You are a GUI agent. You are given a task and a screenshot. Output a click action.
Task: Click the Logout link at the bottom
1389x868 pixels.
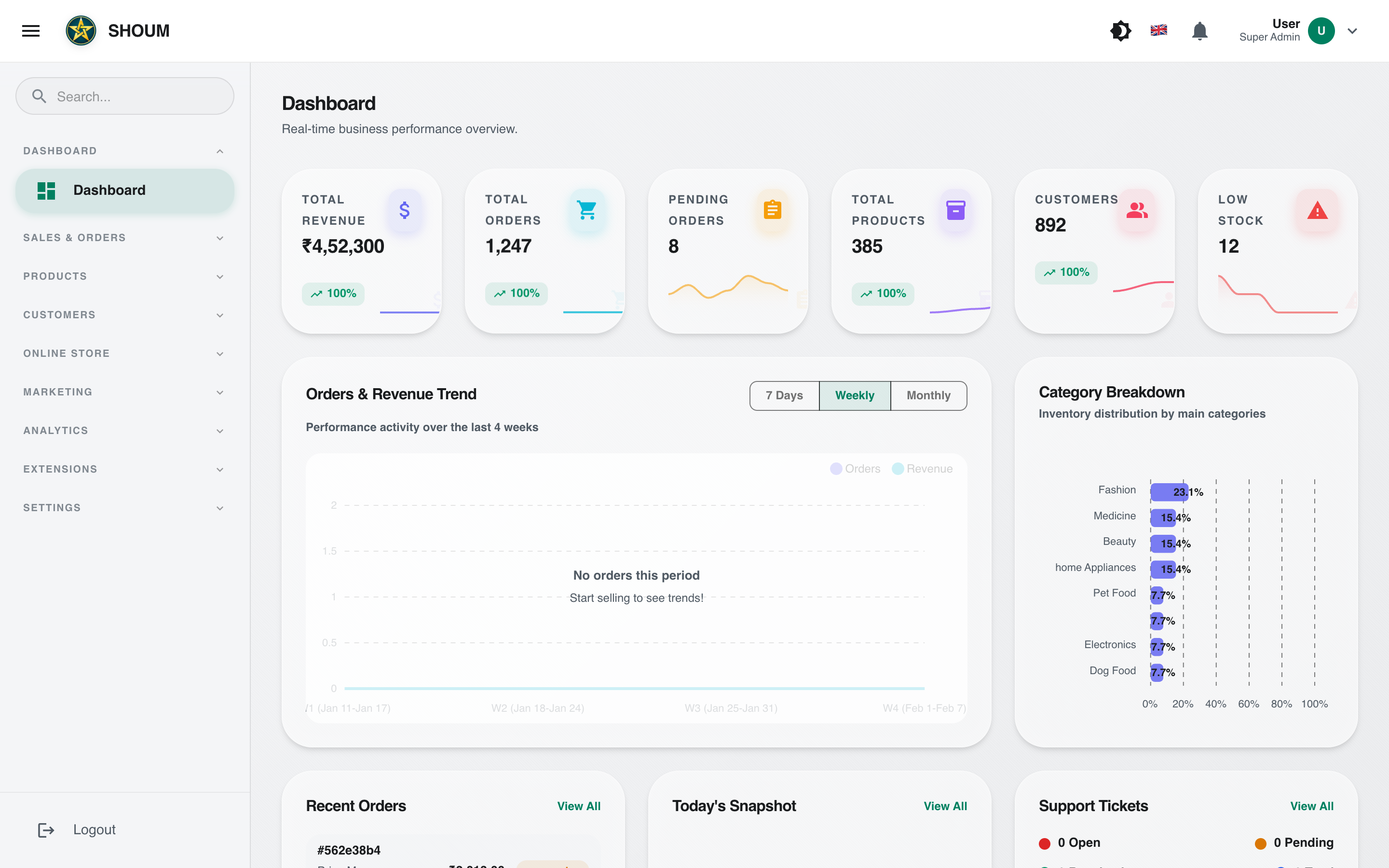point(94,829)
